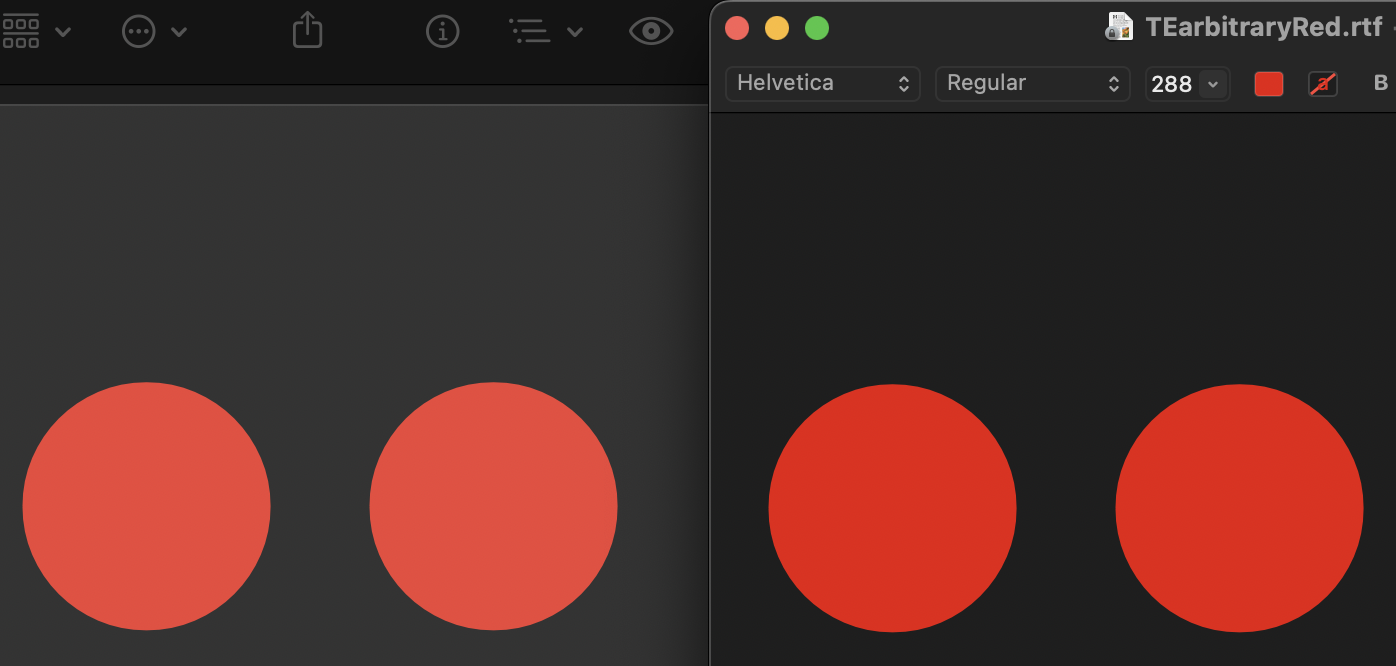Toggle Bold formatting with the B button
Viewport: 1396px width, 666px height.
click(x=1381, y=84)
